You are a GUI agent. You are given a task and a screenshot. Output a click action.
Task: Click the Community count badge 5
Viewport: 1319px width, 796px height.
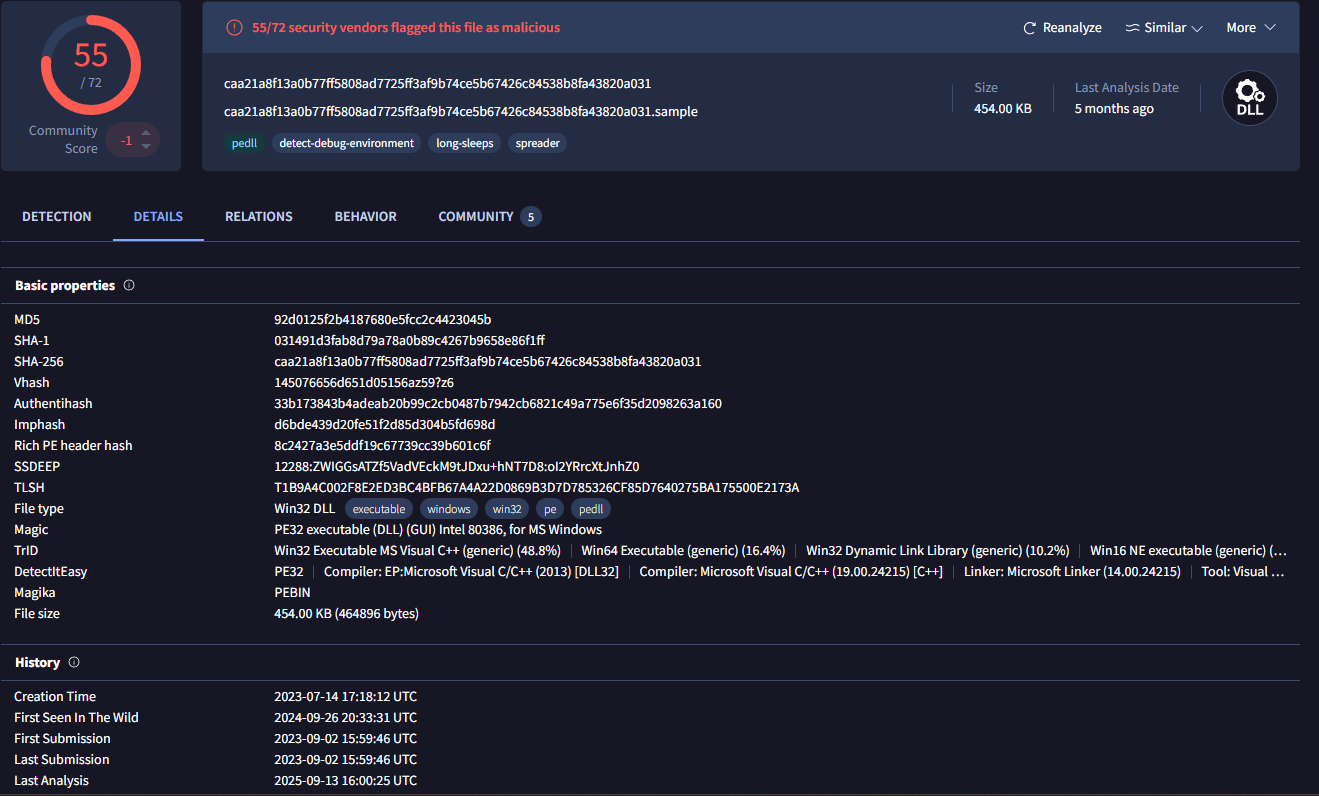pyautogui.click(x=531, y=217)
